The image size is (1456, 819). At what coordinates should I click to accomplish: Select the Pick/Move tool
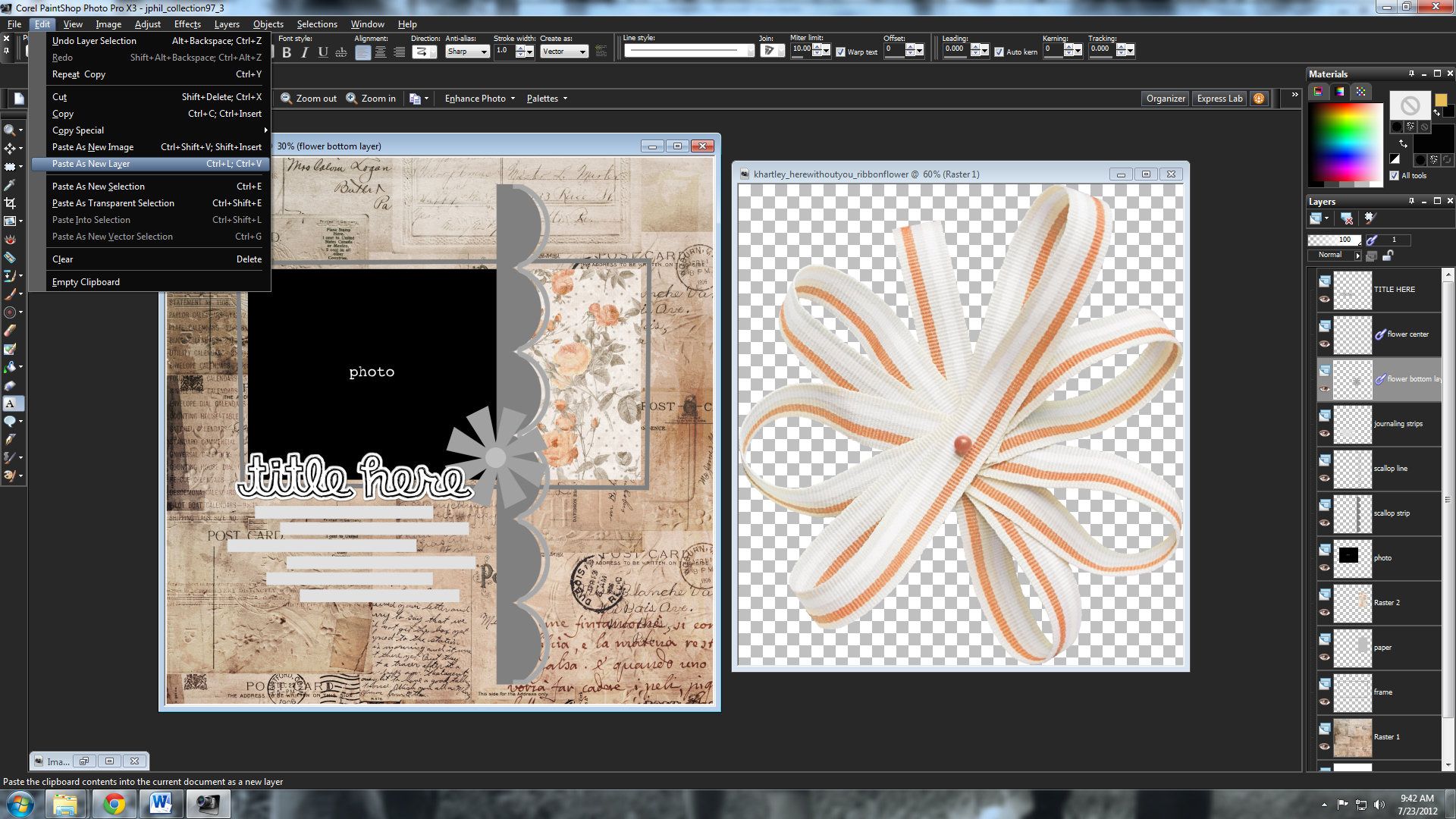click(10, 148)
